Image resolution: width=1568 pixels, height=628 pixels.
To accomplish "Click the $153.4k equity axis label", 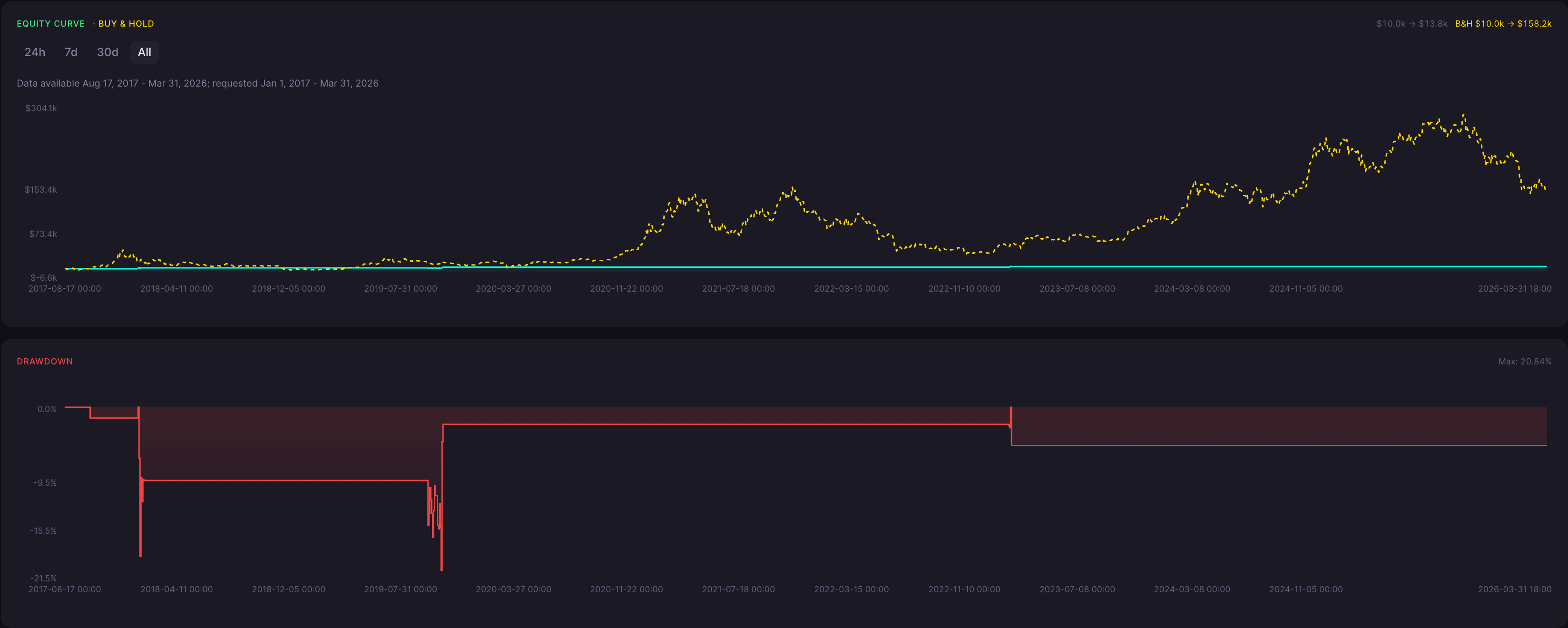I will 41,190.
